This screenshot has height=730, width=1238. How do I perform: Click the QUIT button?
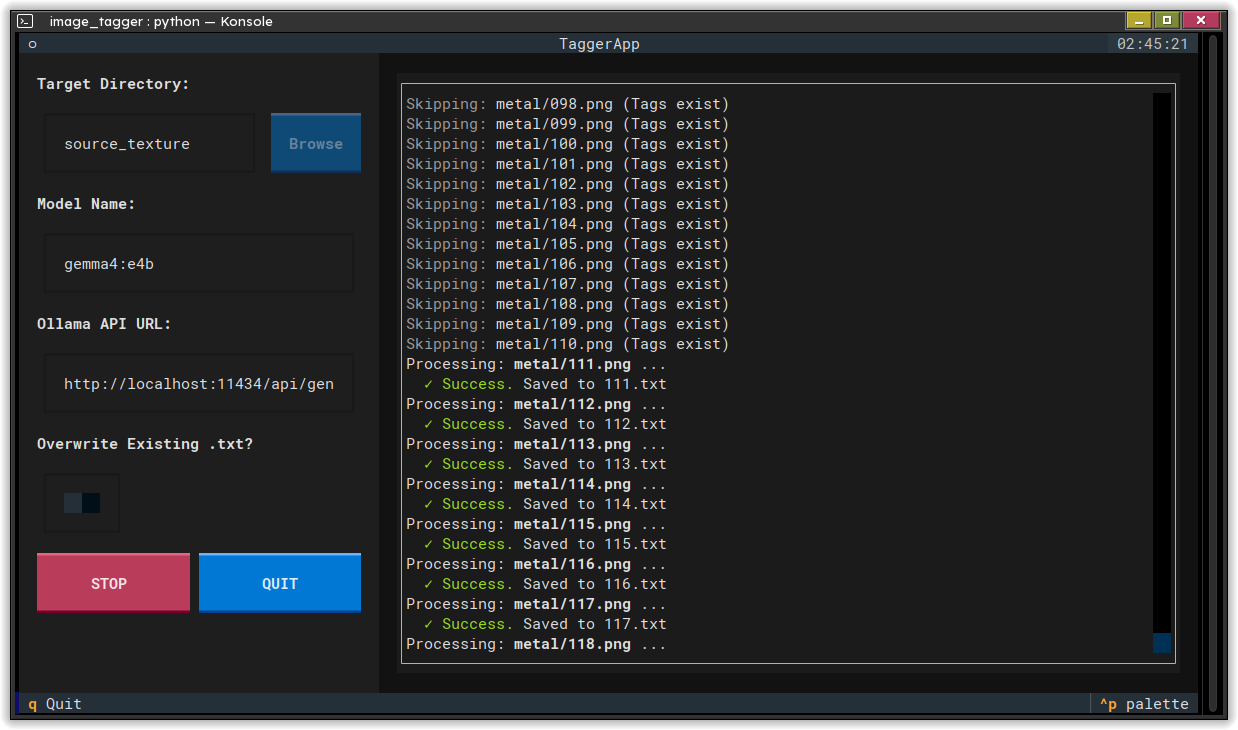pos(280,583)
